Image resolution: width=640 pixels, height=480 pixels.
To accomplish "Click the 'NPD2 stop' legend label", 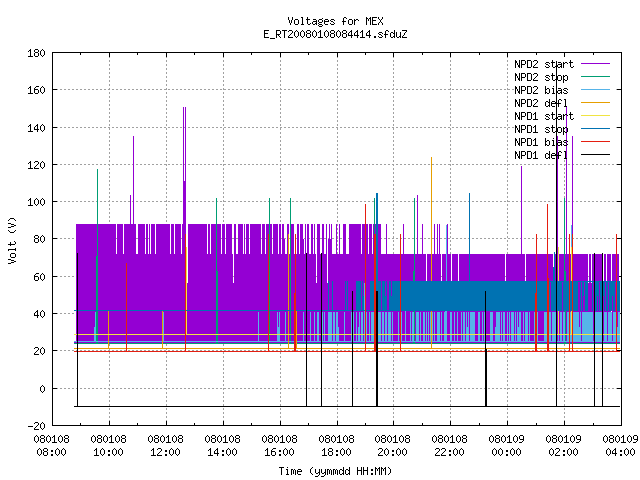I will (541, 77).
